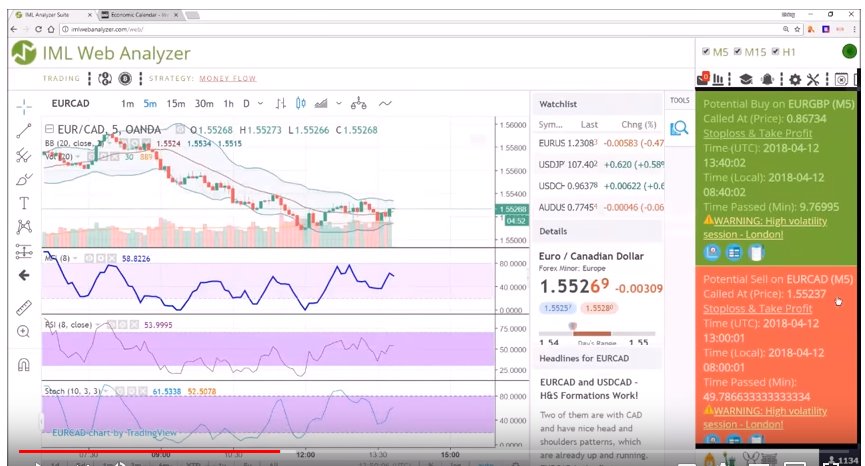Open high volatility warning on EURCAD alert
The image size is (865, 466).
pos(766,417)
